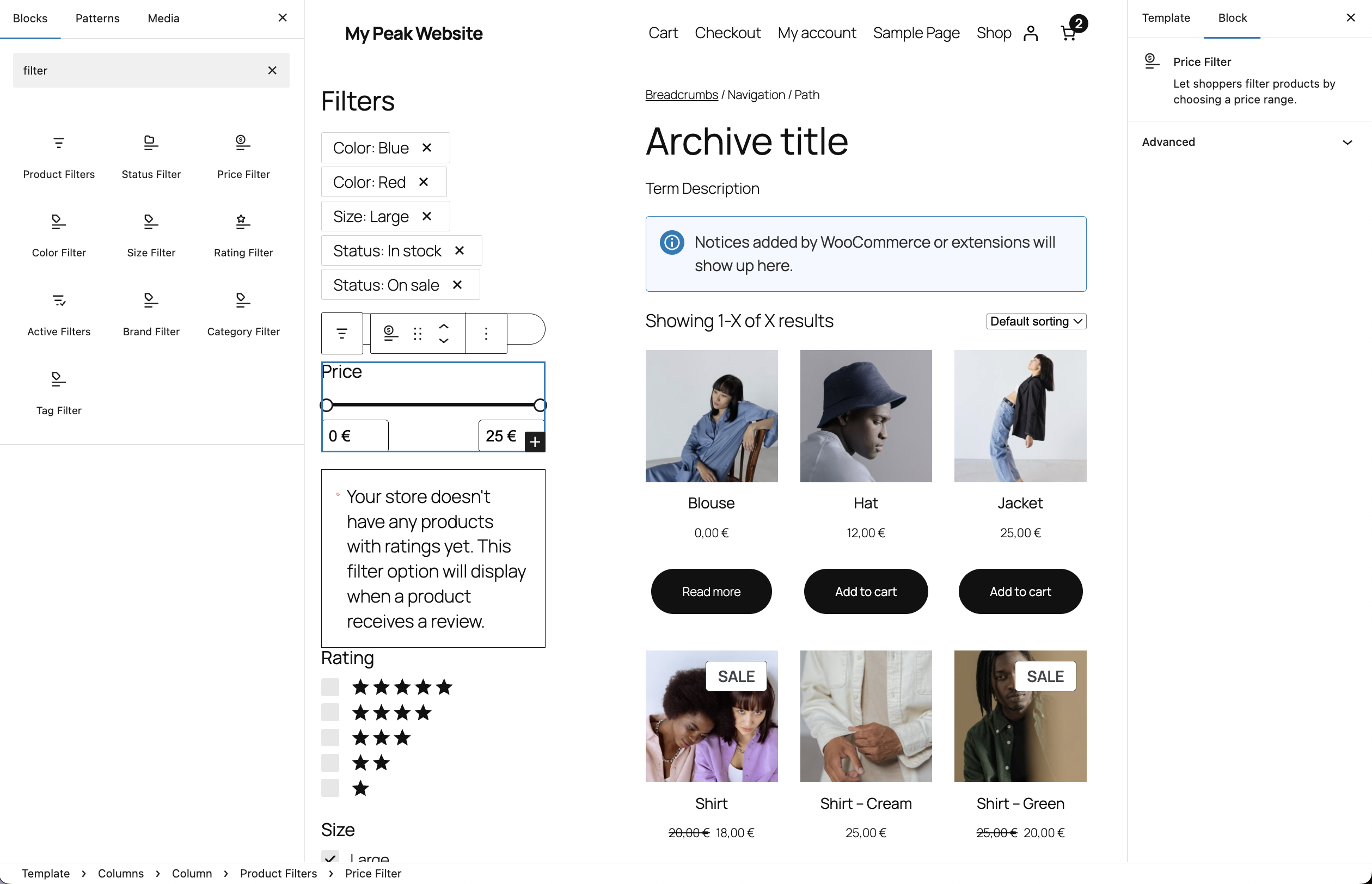This screenshot has width=1372, height=884.
Task: Switch to the Patterns tab
Action: click(97, 19)
